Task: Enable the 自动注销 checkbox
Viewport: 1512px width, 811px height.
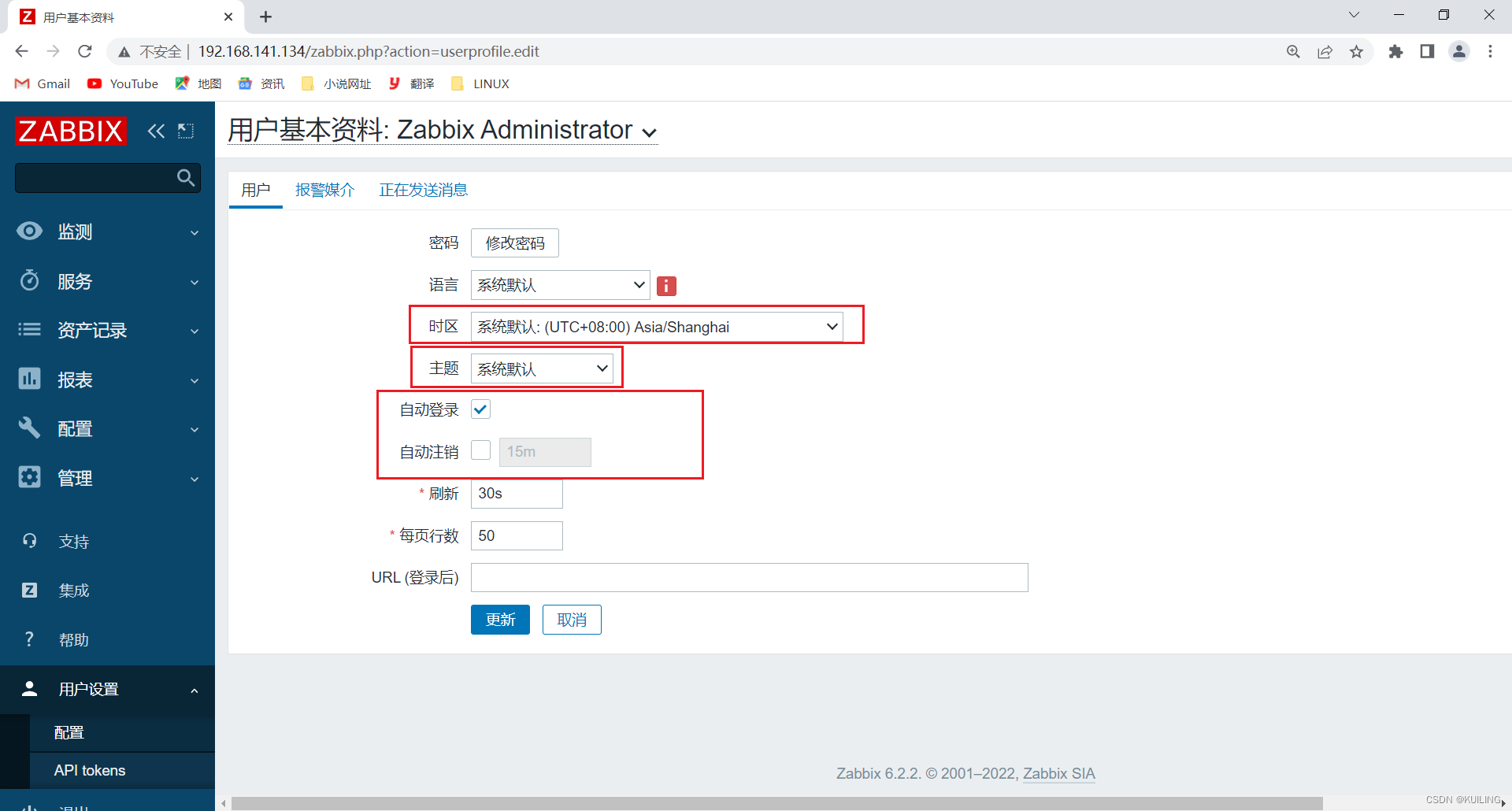Action: 480,450
